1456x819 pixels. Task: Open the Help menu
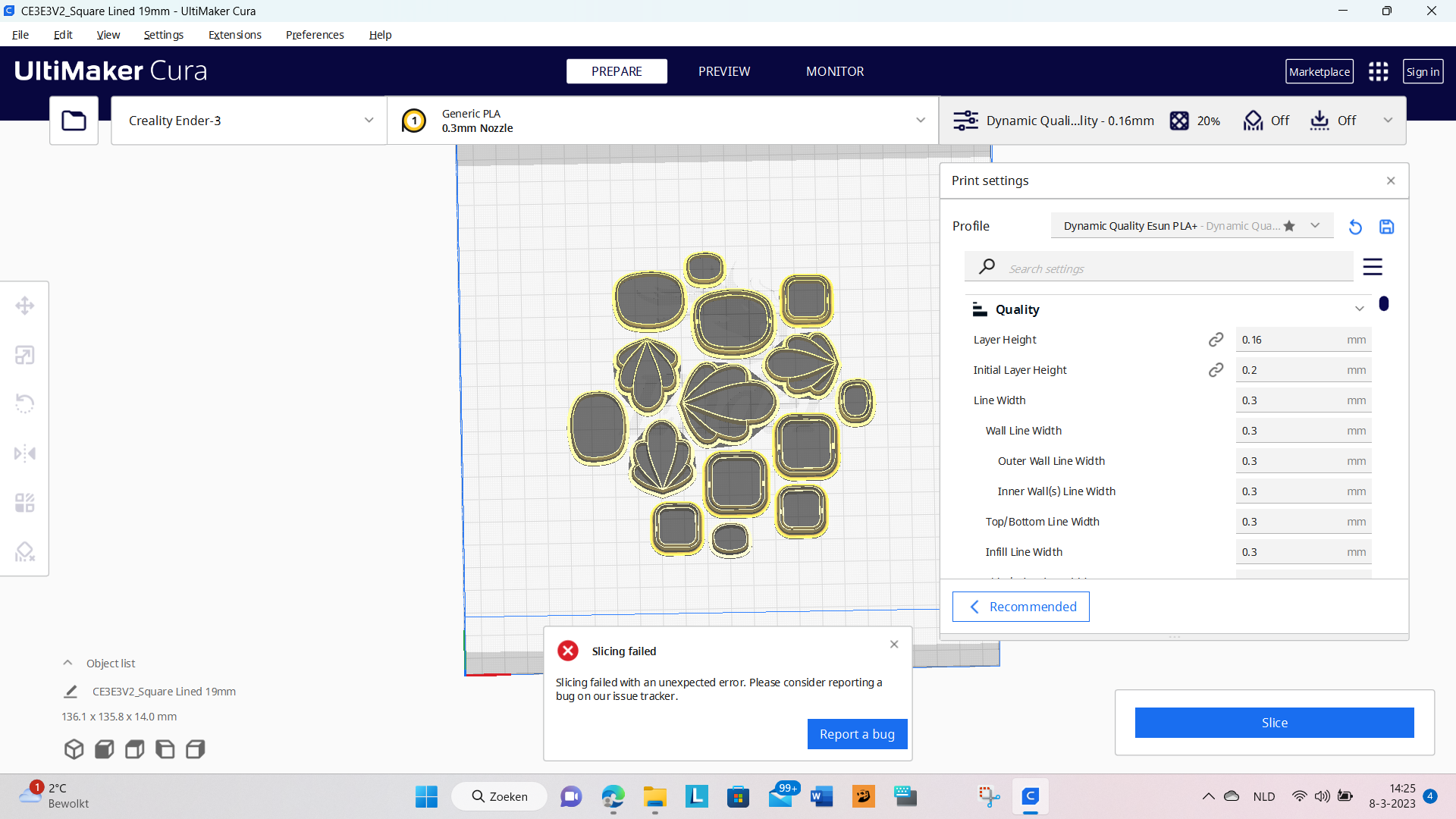pos(380,35)
